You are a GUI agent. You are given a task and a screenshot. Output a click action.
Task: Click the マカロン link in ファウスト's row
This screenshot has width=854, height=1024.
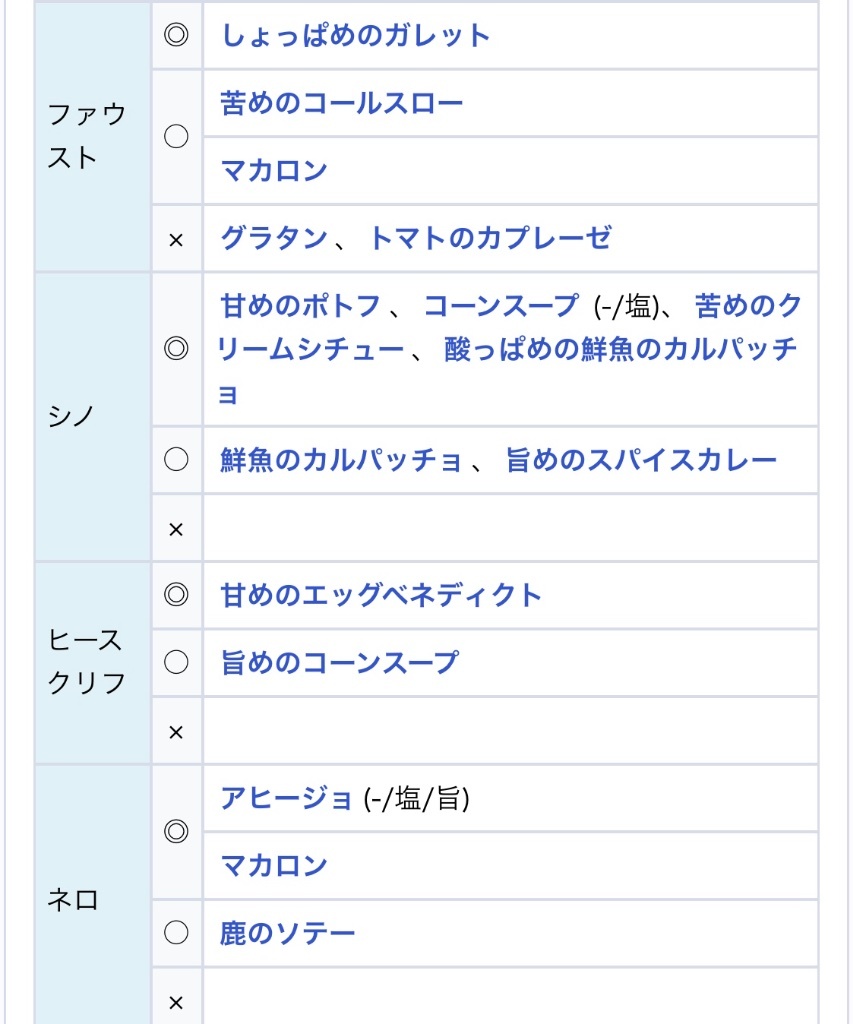coord(274,171)
